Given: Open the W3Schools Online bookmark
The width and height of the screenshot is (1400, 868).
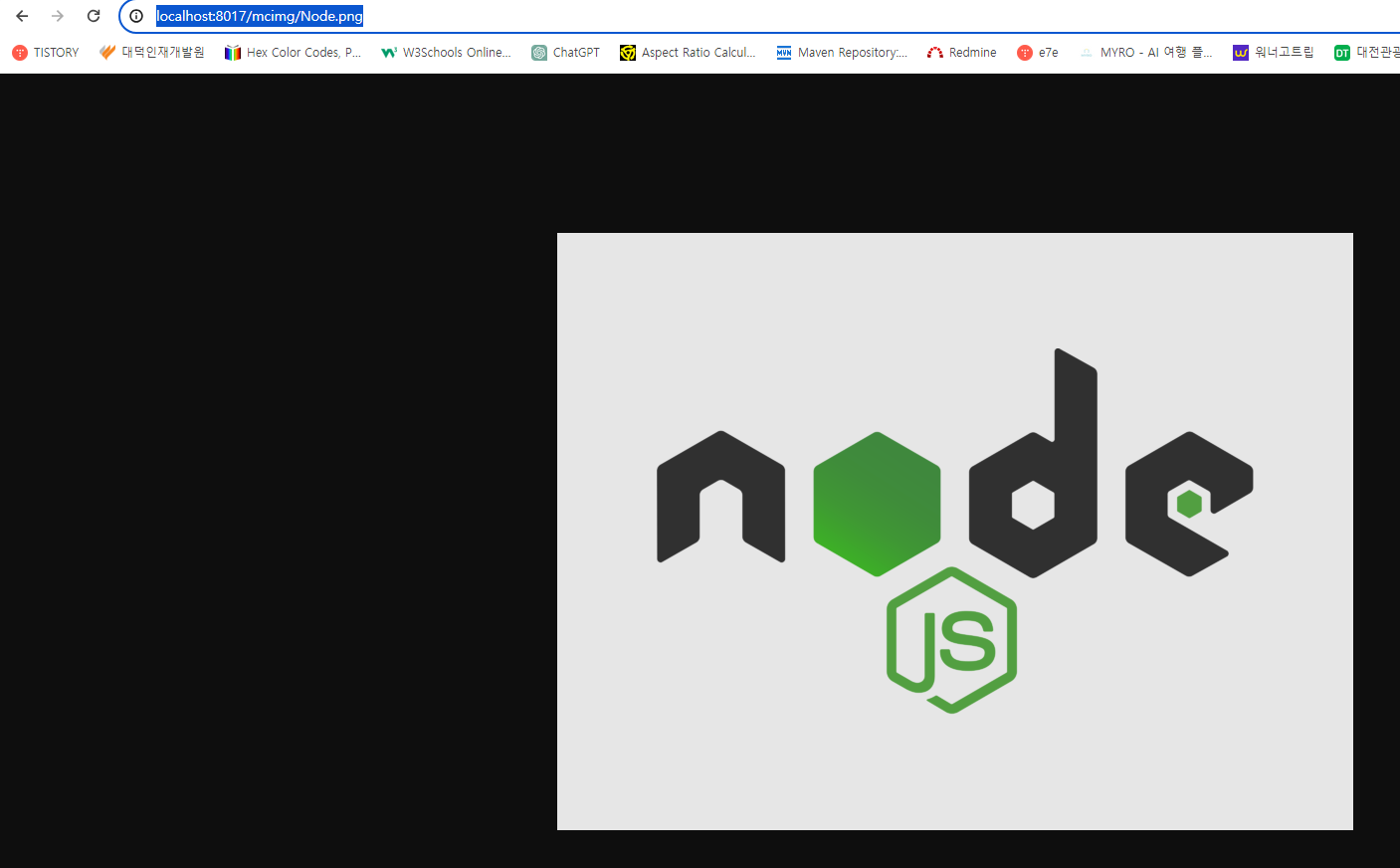Looking at the screenshot, I should point(446,53).
